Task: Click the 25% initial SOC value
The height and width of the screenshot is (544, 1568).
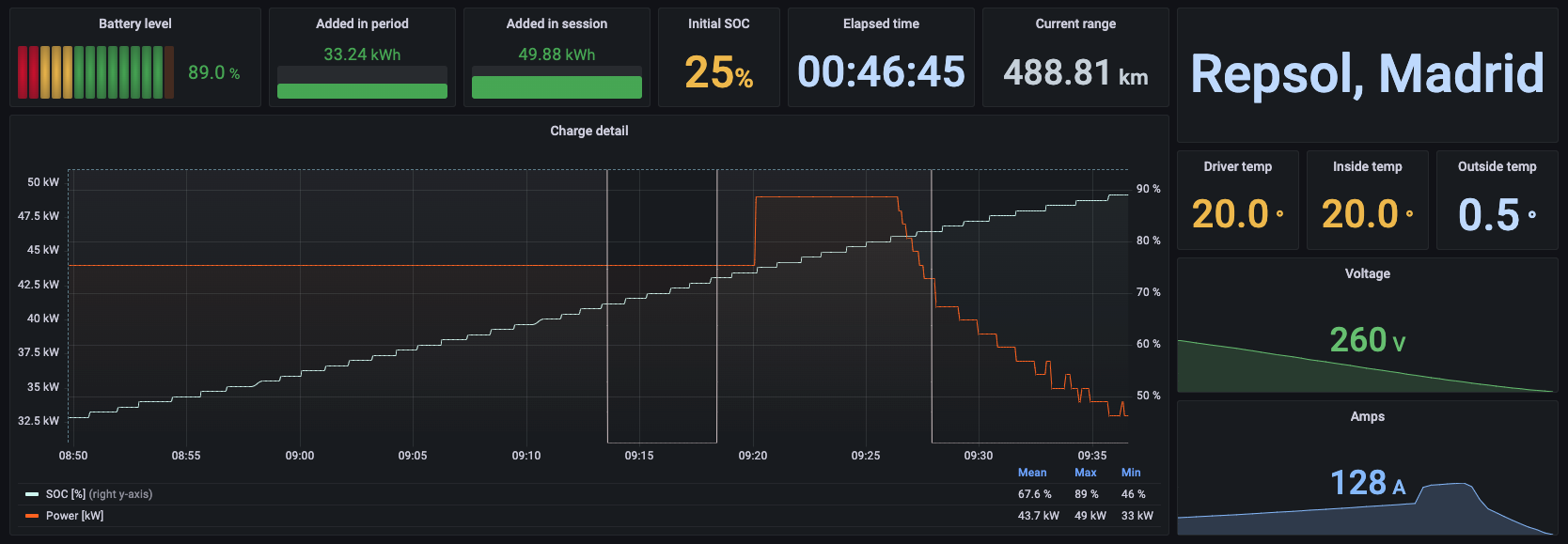Action: (x=719, y=72)
